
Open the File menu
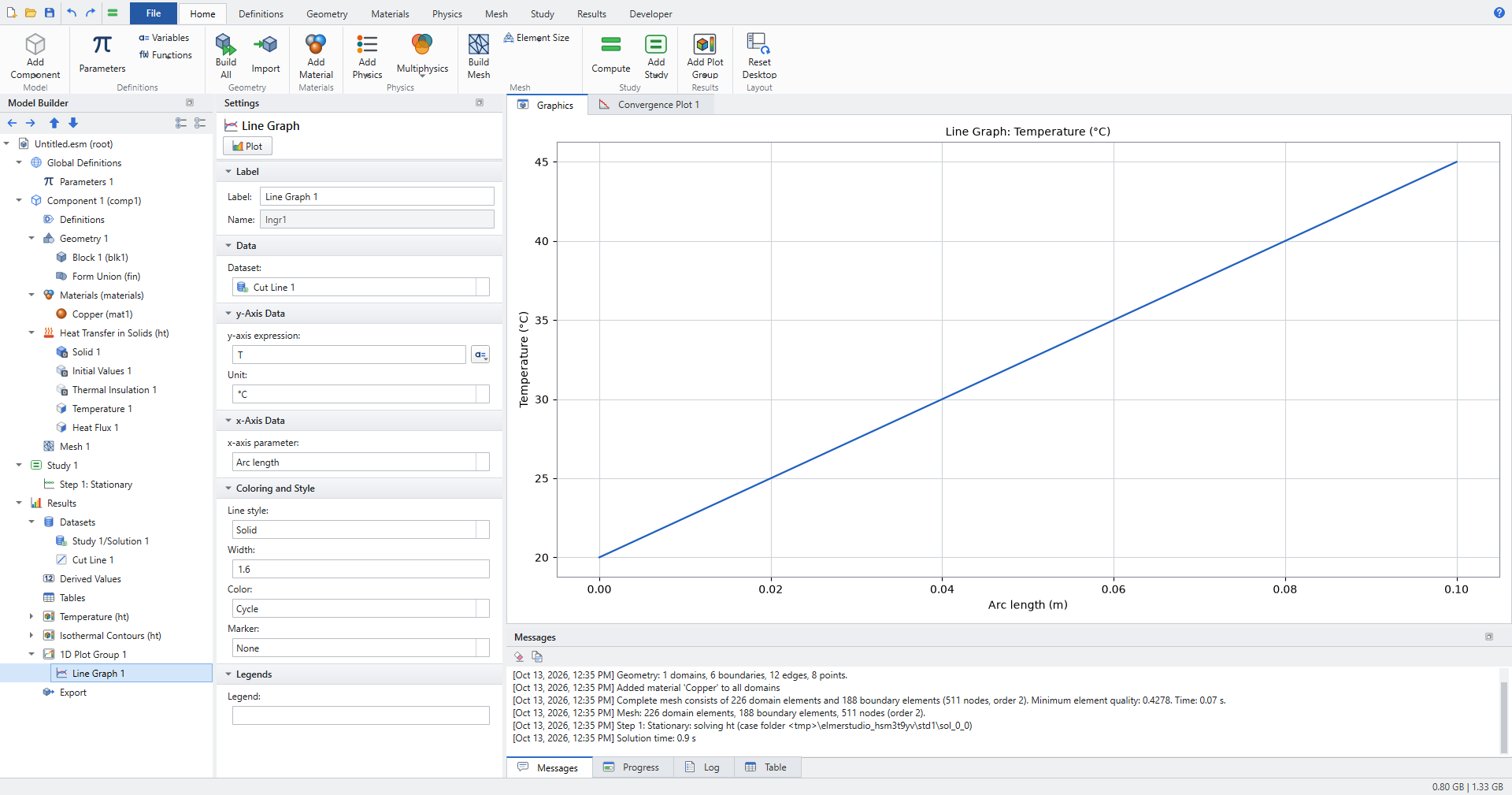tap(154, 13)
